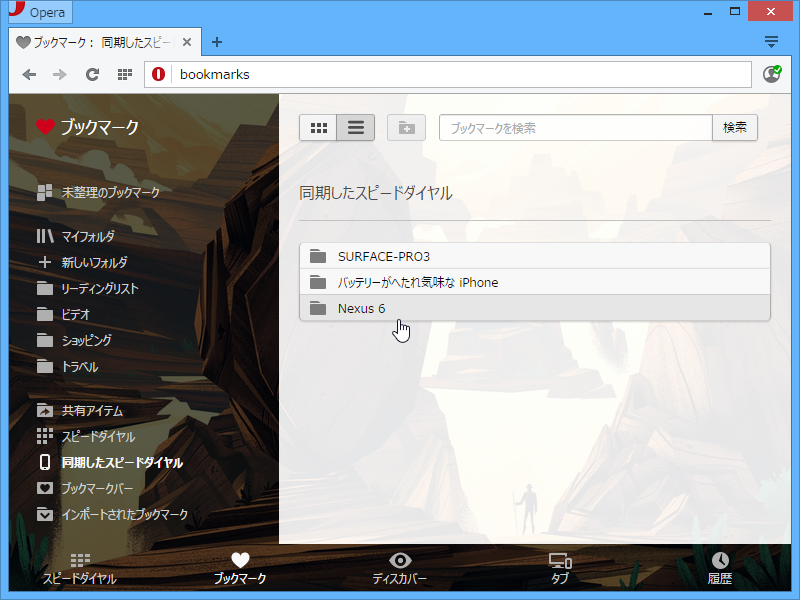Open a new tab with plus button
Viewport: 800px width, 600px height.
tap(217, 42)
